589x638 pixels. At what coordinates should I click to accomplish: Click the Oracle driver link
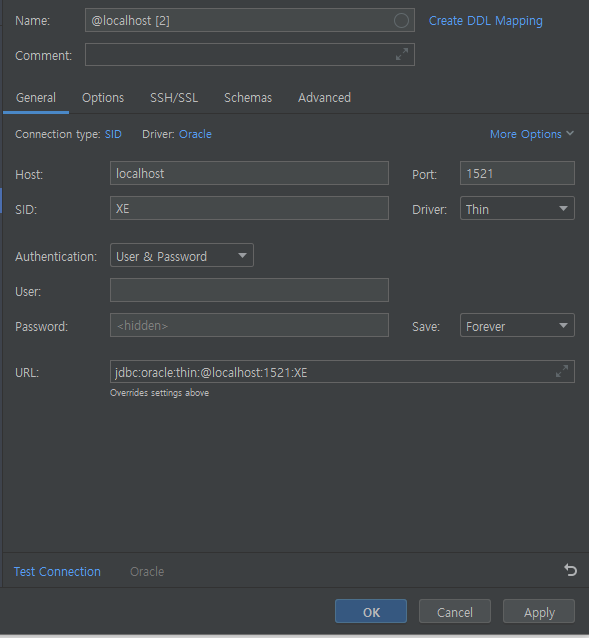(x=195, y=134)
